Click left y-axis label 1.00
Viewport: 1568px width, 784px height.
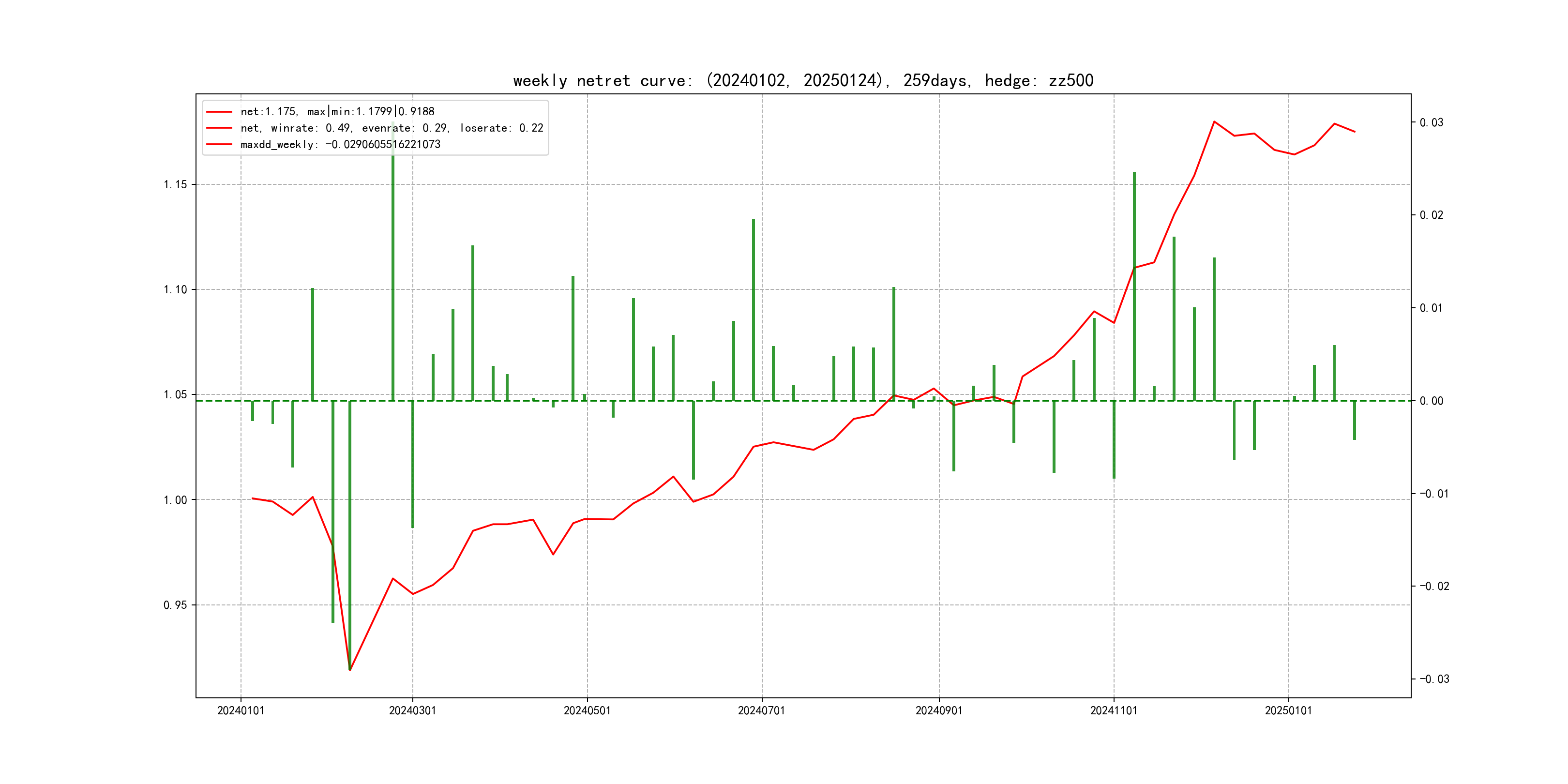pyautogui.click(x=175, y=500)
